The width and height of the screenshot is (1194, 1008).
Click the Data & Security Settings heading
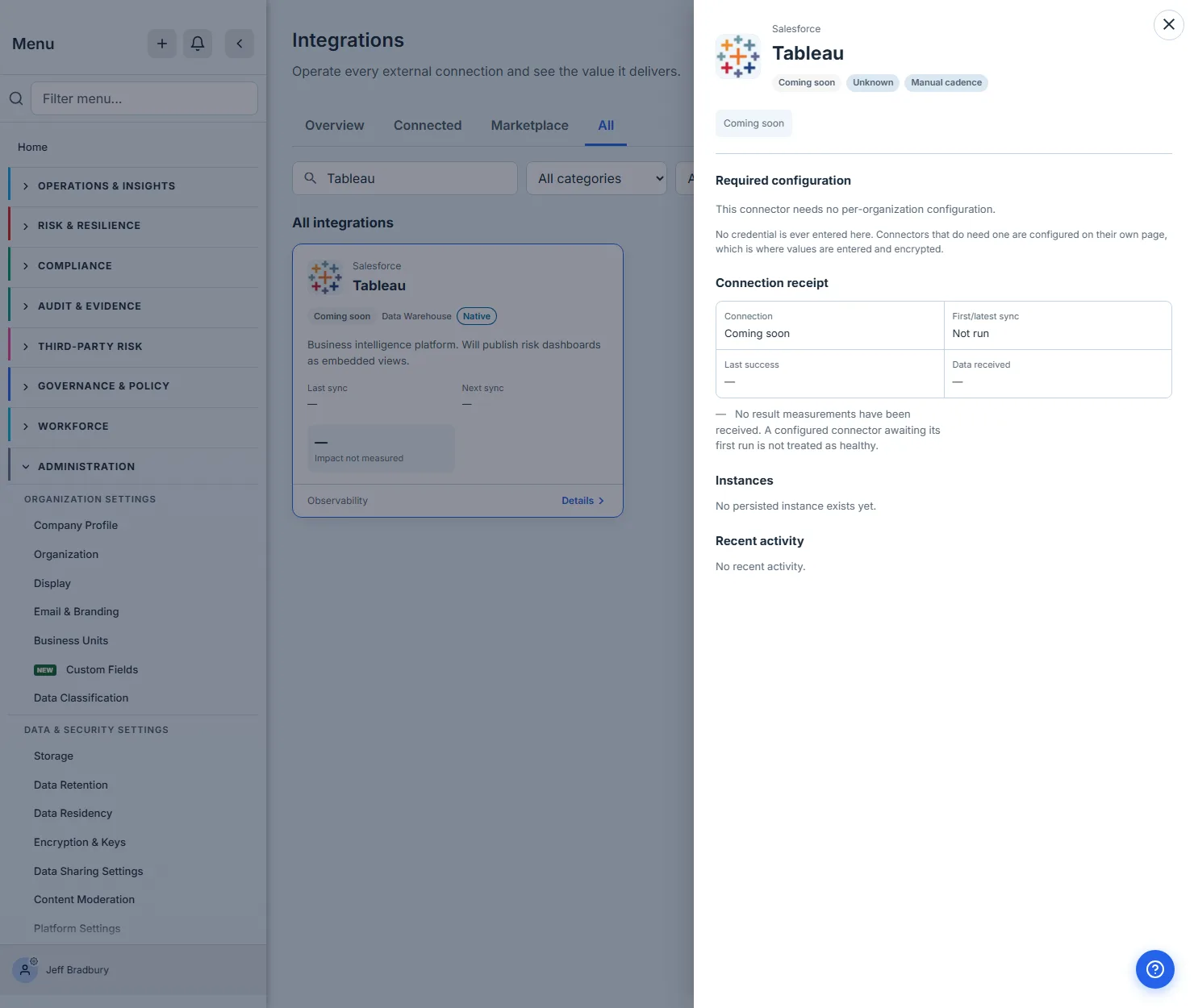96,730
